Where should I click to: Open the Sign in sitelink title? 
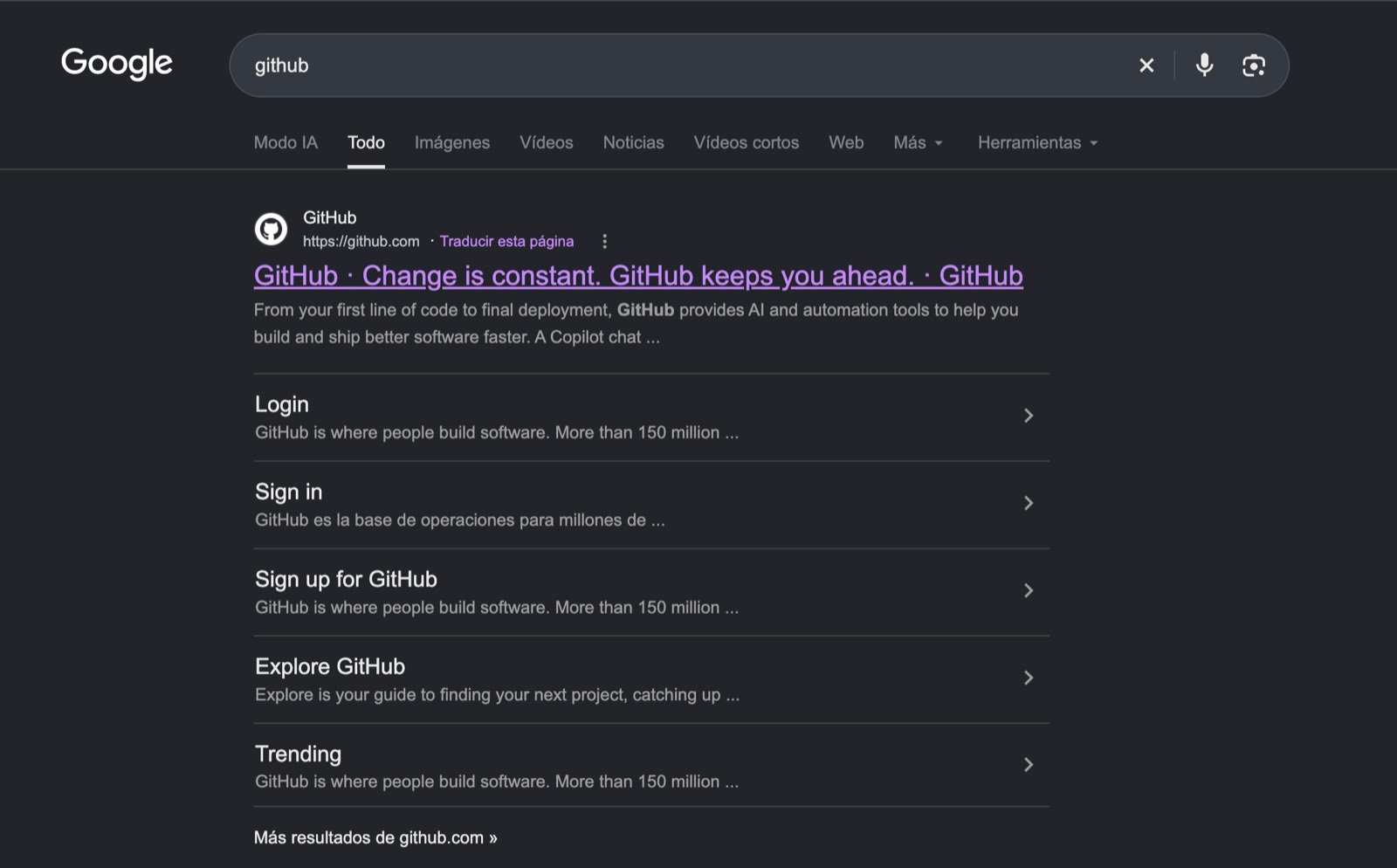(x=288, y=492)
